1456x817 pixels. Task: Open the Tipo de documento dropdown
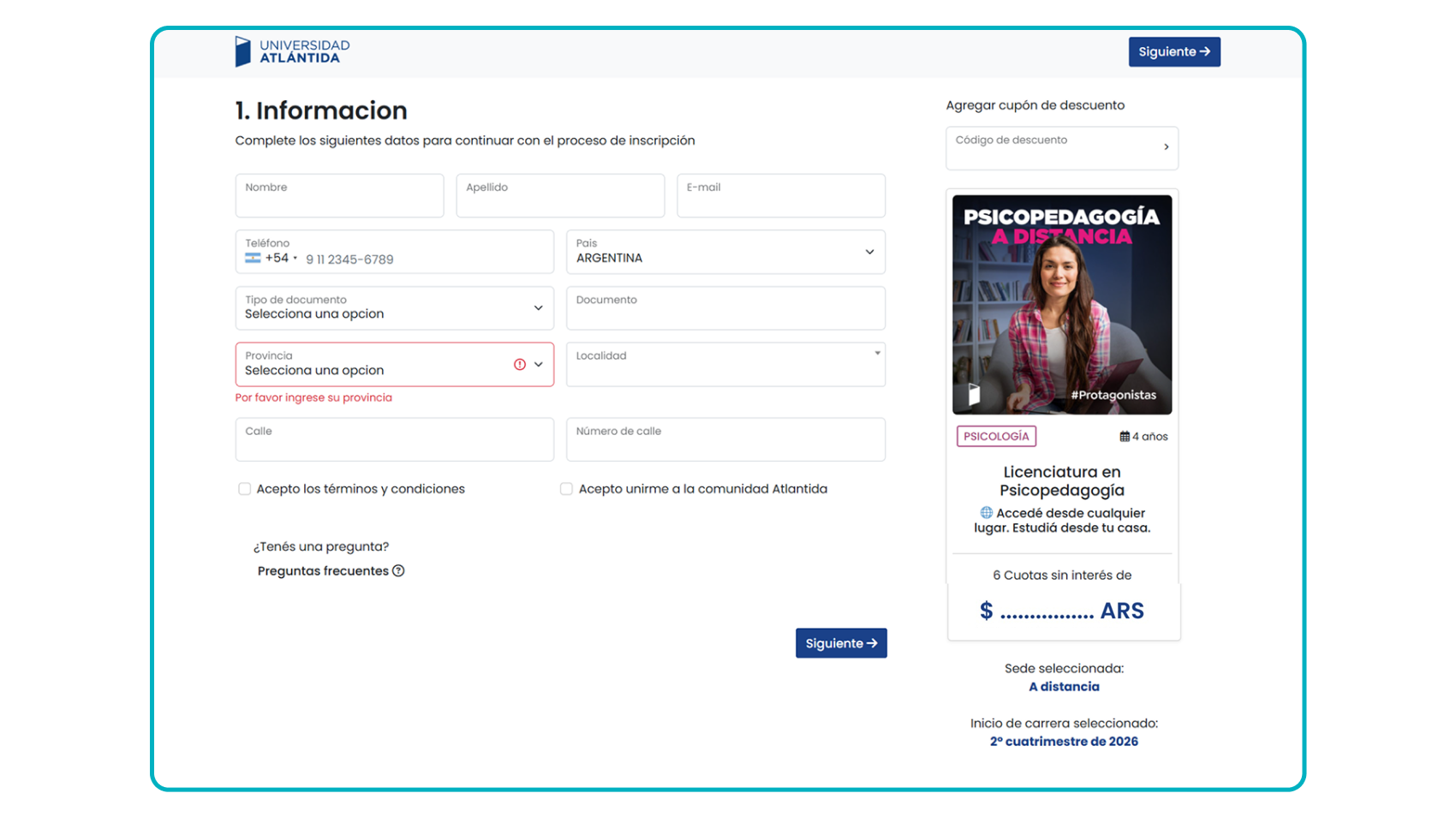pyautogui.click(x=395, y=308)
